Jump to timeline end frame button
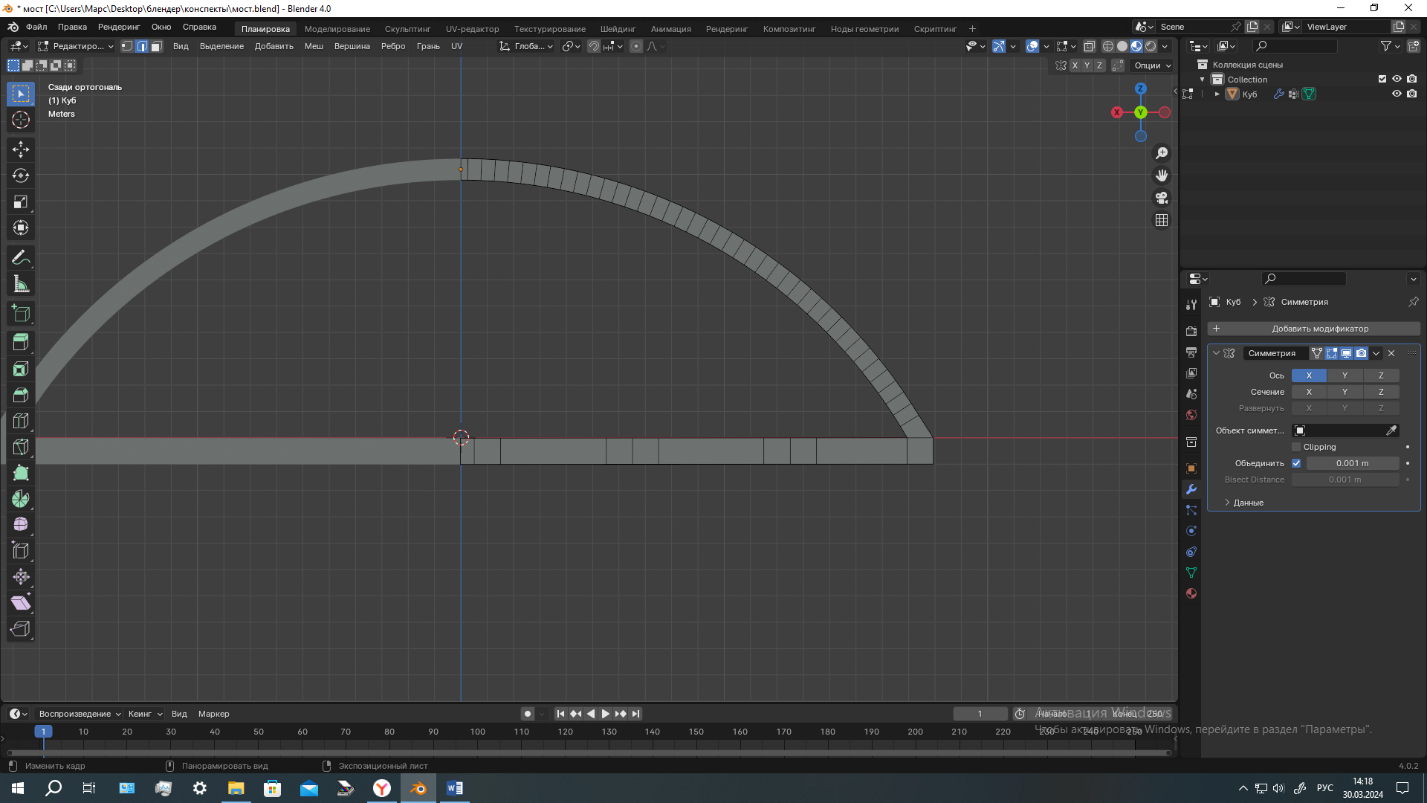 tap(636, 714)
